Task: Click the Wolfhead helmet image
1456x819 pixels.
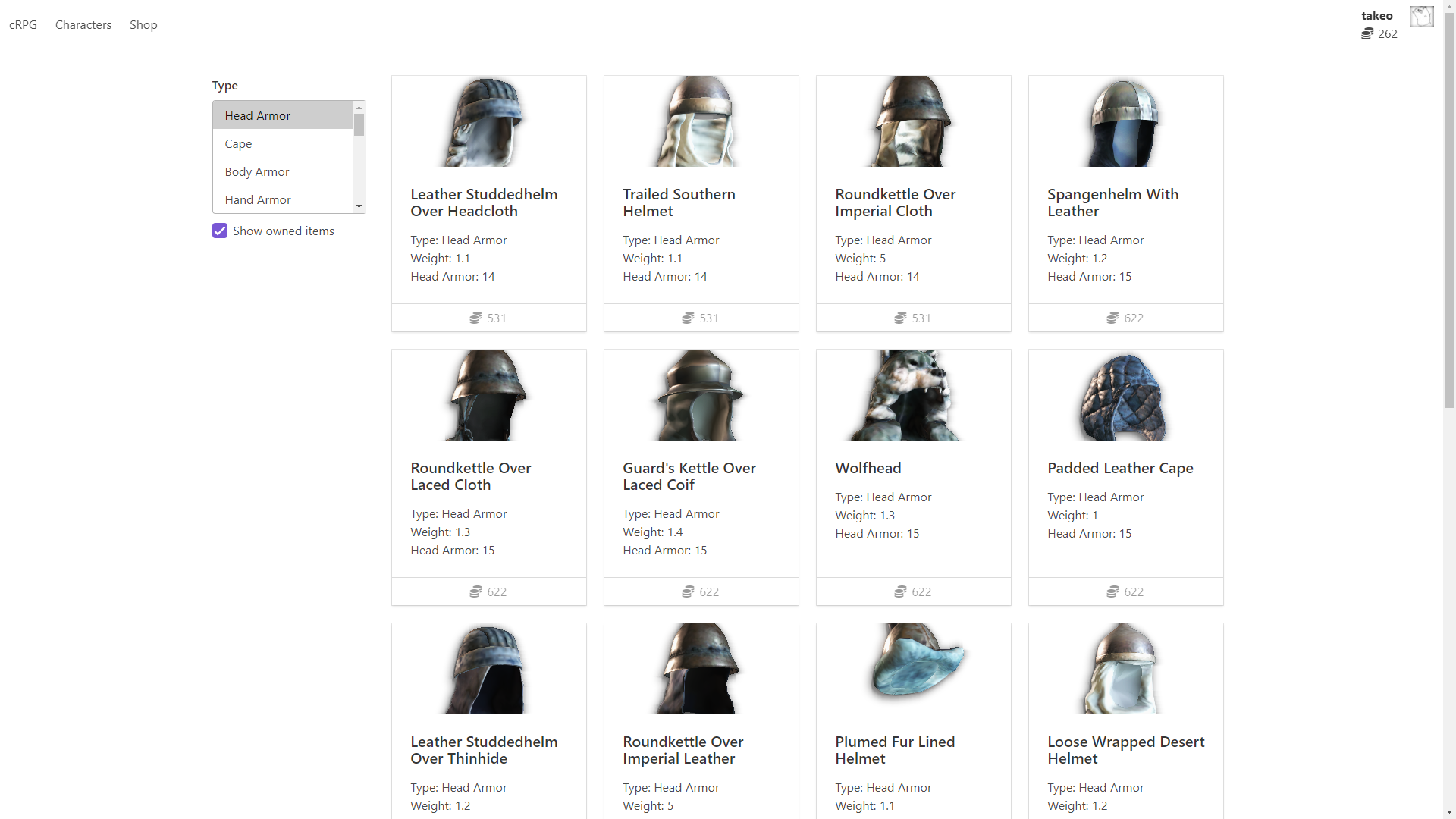Action: tap(913, 395)
